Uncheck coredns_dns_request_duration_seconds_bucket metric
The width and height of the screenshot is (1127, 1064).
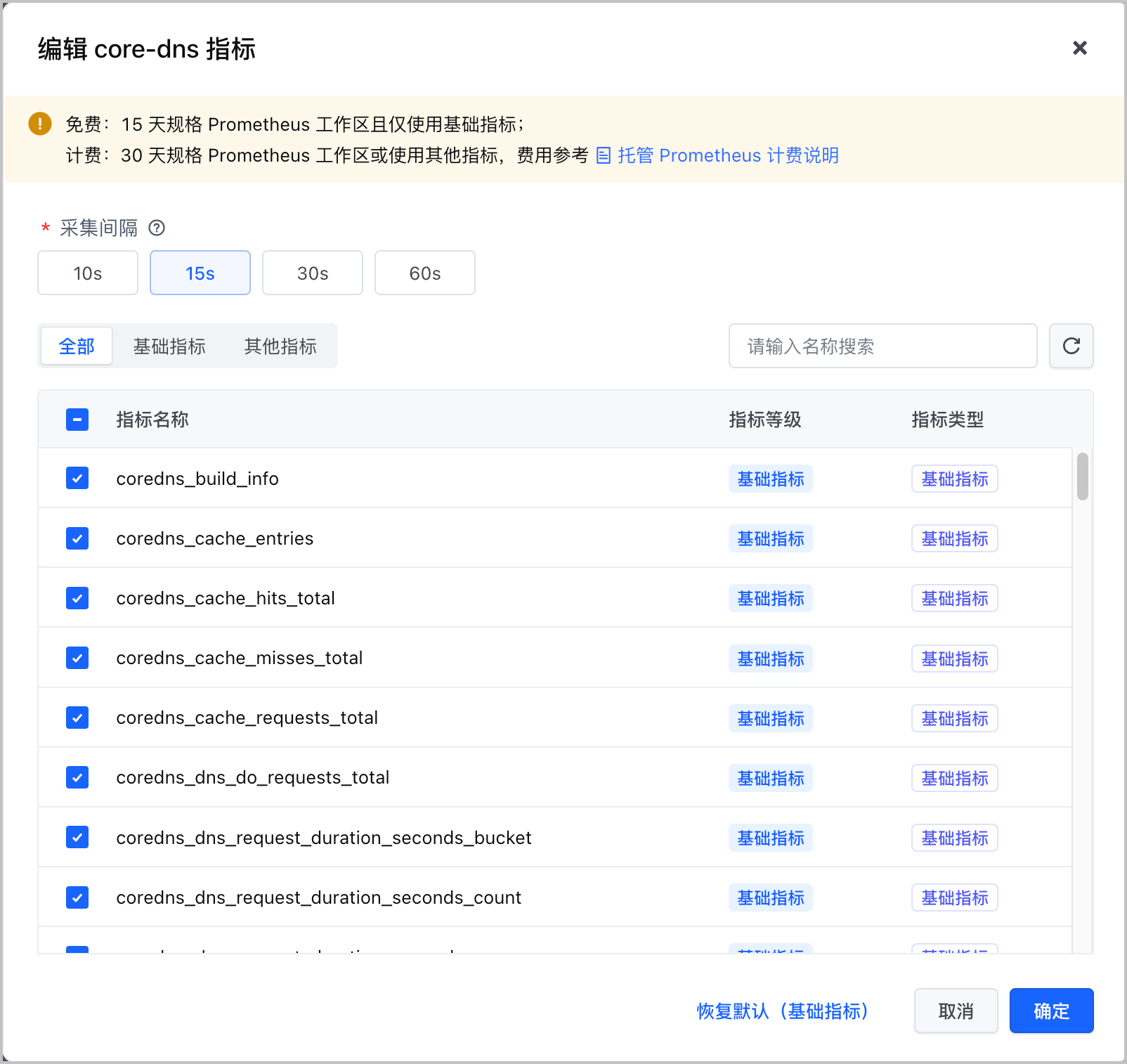tap(77, 837)
